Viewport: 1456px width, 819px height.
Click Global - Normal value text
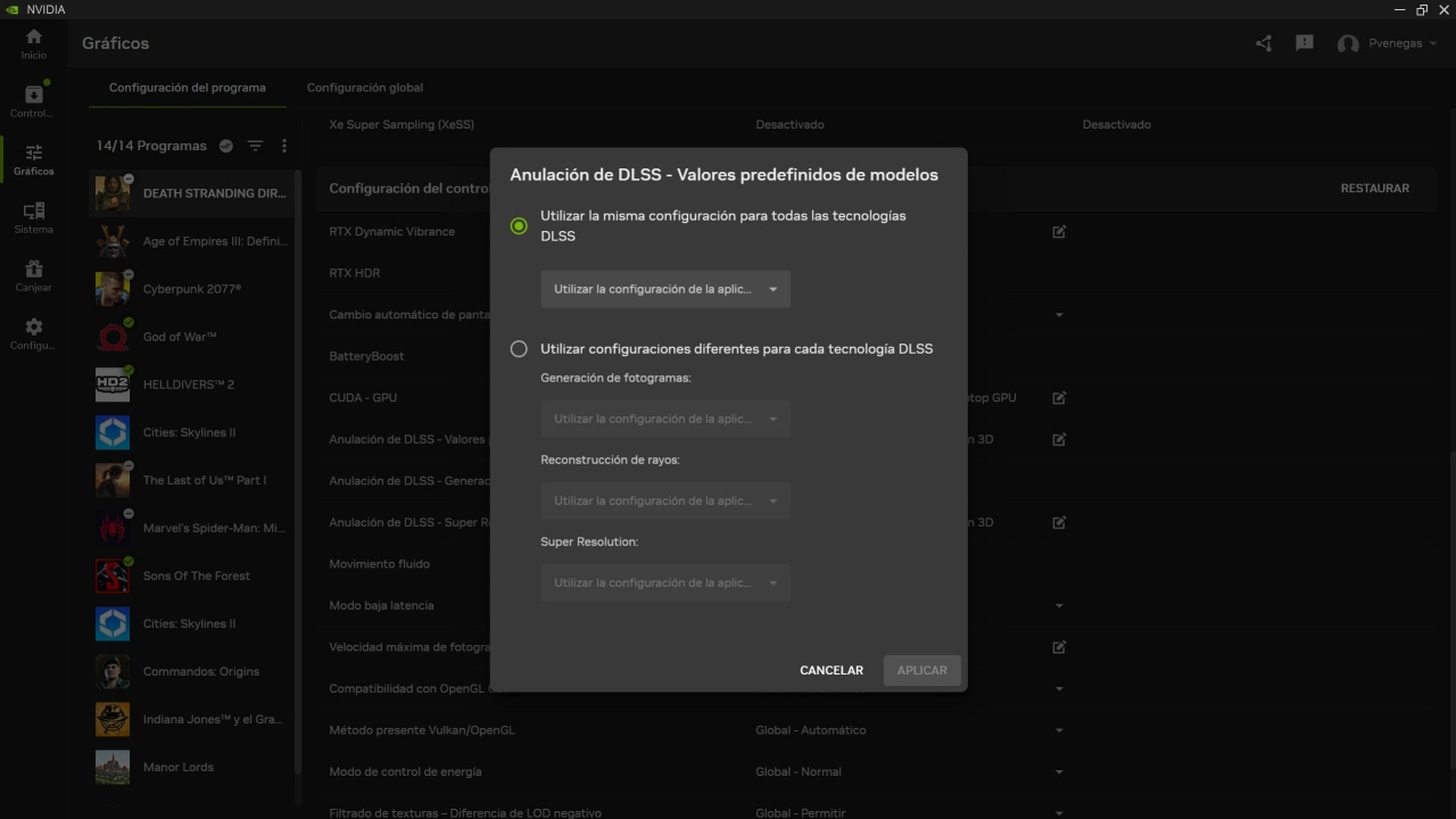pos(798,772)
